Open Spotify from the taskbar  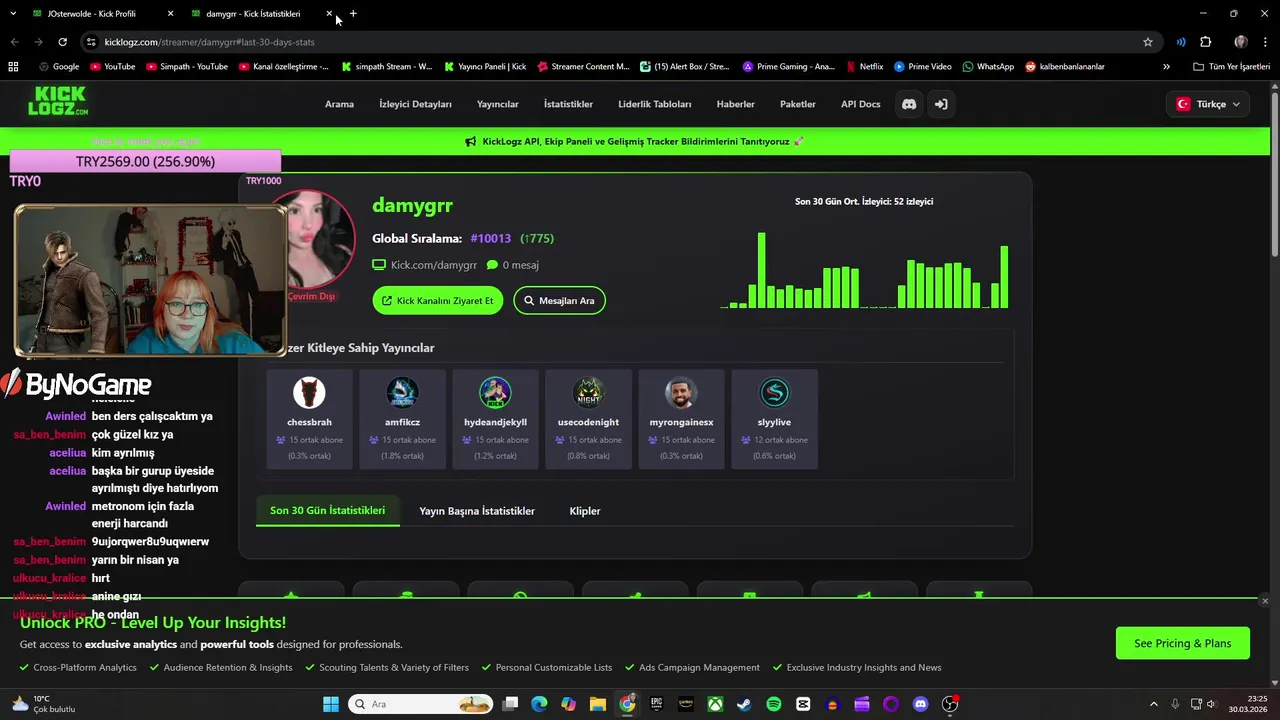773,704
